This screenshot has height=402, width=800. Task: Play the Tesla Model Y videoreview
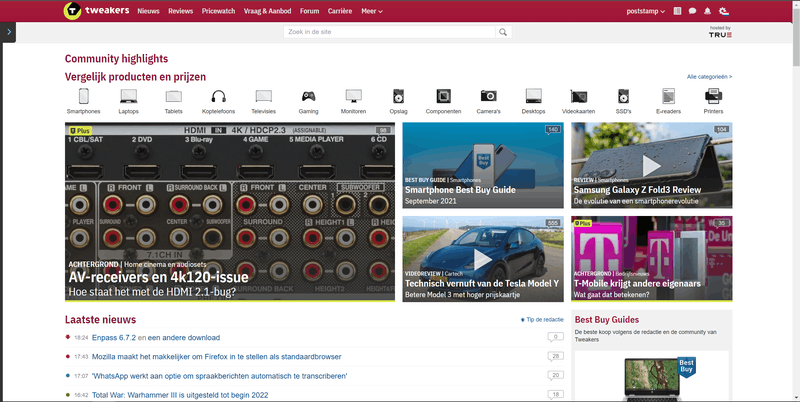[483, 259]
